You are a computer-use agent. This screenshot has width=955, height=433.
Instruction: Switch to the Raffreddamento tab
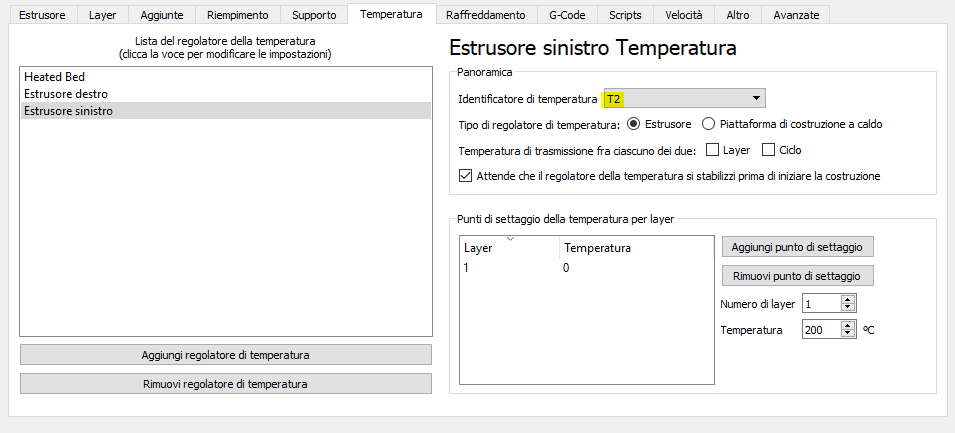pyautogui.click(x=486, y=15)
